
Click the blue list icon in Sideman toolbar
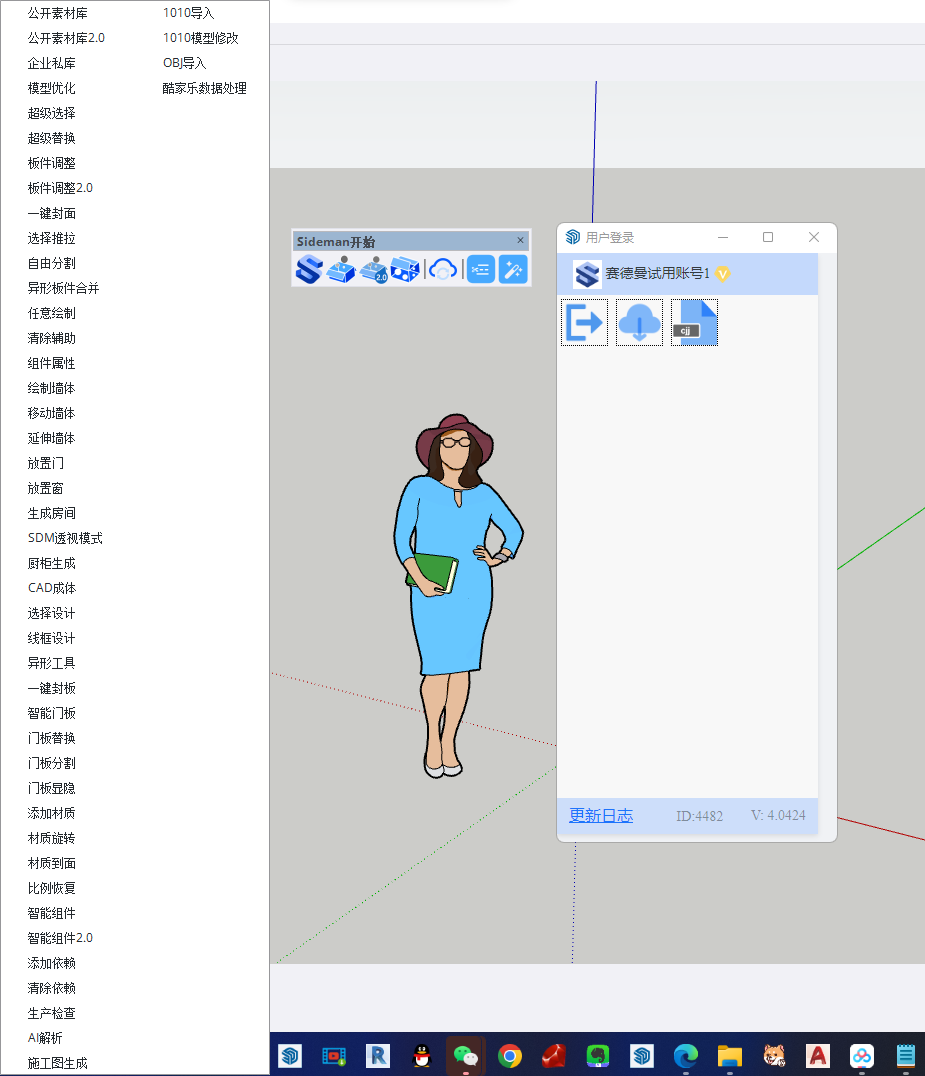tap(481, 269)
